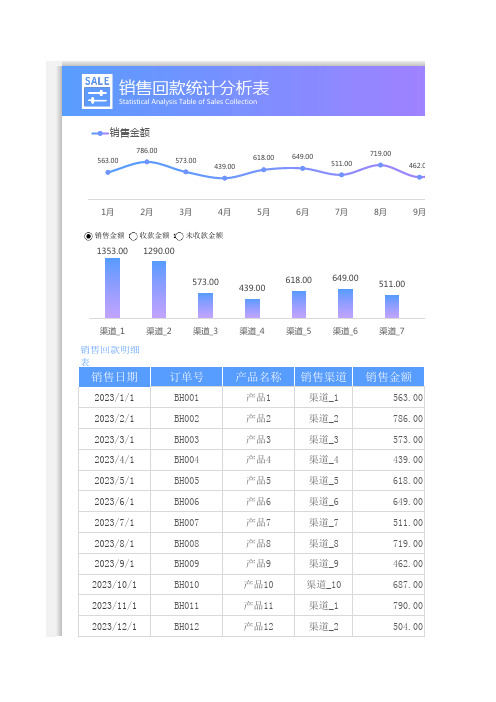This screenshot has height=702, width=496.
Task: Click the 渠道_4 bar labeled 439.00
Action: click(252, 308)
